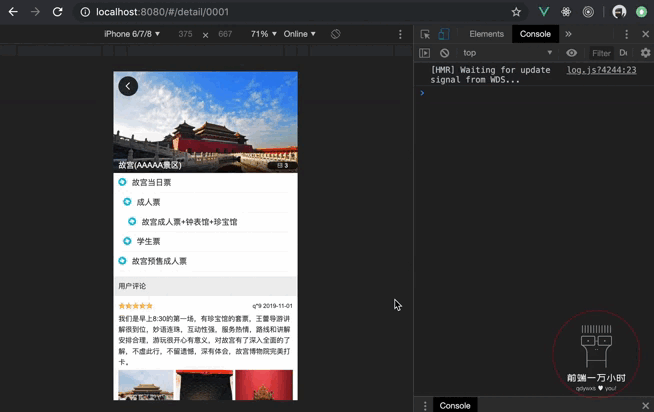This screenshot has height=412, width=654.
Task: Go back with browser back arrow
Action: click(x=13, y=12)
